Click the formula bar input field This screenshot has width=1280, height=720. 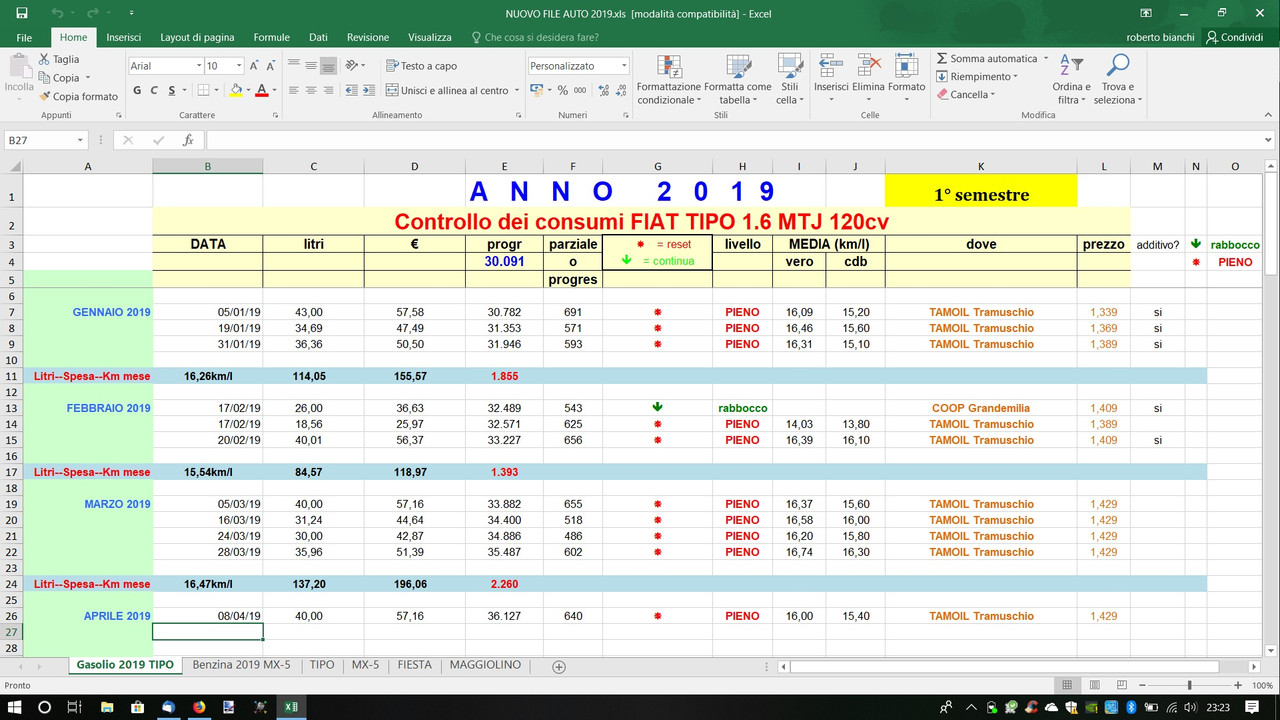(735, 140)
